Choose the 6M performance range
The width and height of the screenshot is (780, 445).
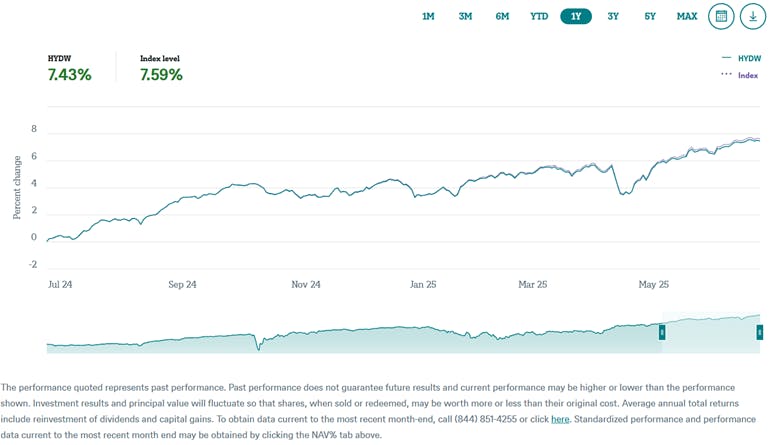point(502,16)
